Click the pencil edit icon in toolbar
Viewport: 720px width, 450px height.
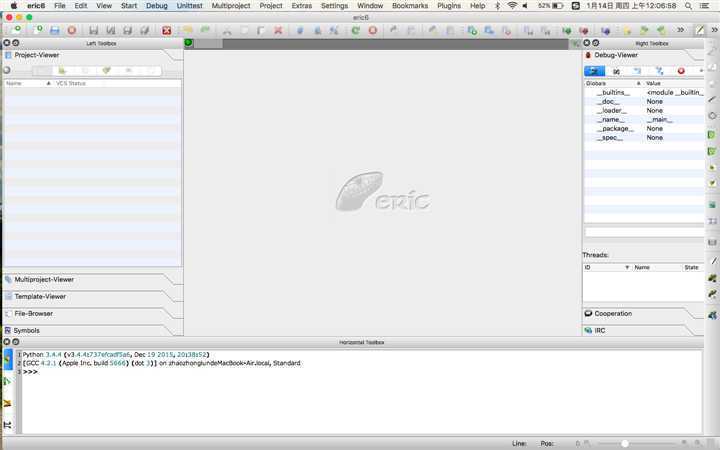tap(699, 30)
